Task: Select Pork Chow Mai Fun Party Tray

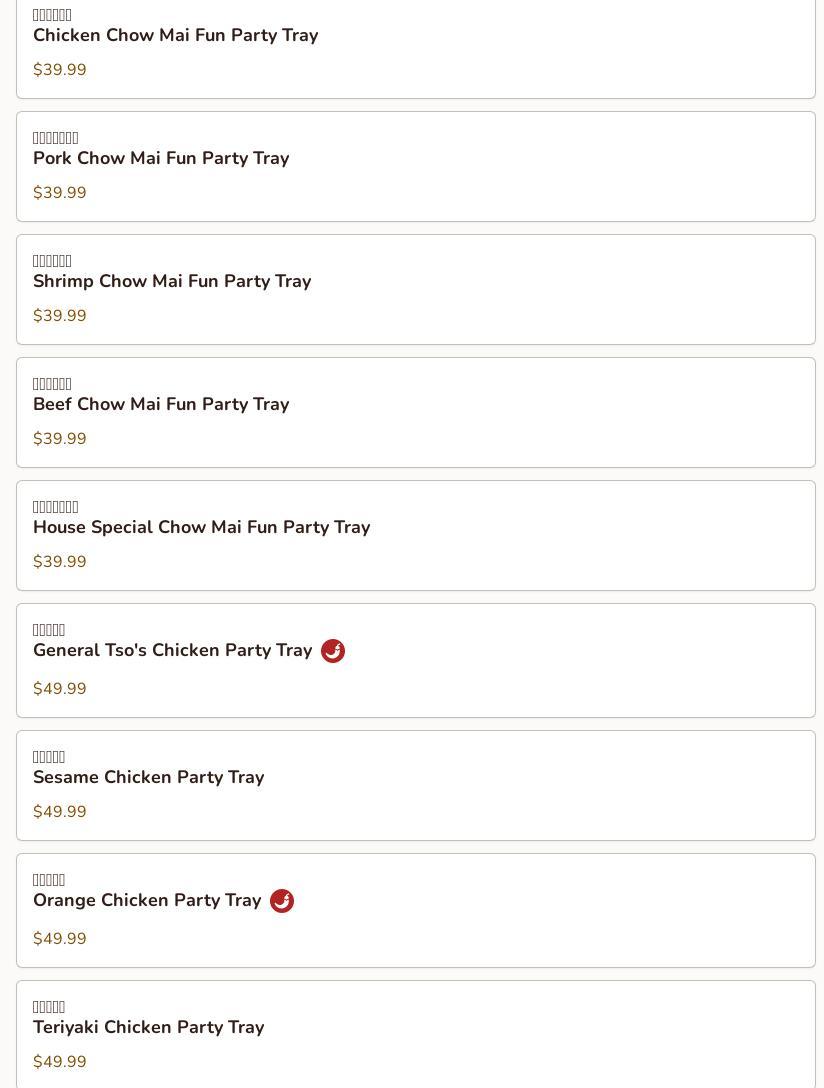Action: click(x=415, y=167)
